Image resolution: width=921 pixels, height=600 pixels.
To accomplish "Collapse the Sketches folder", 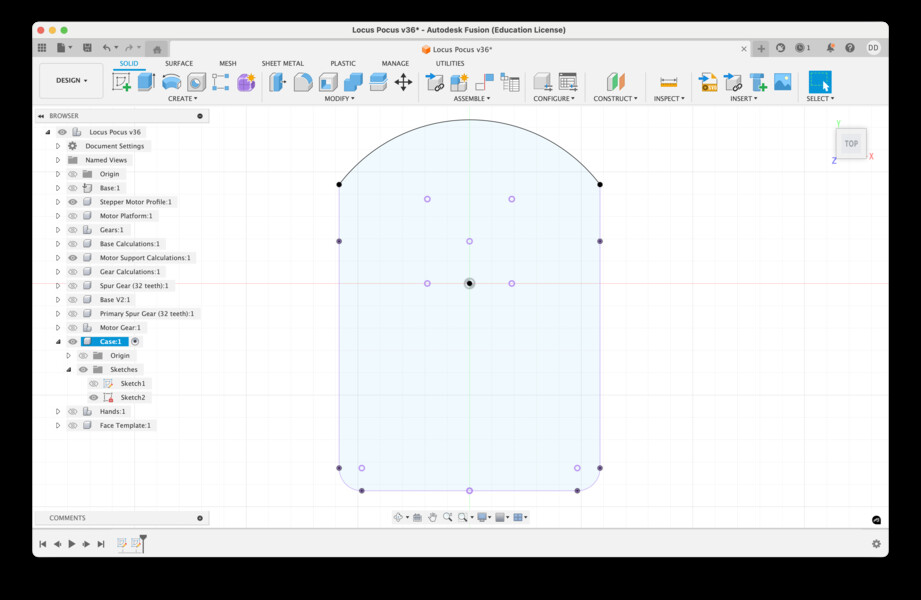I will 68,370.
